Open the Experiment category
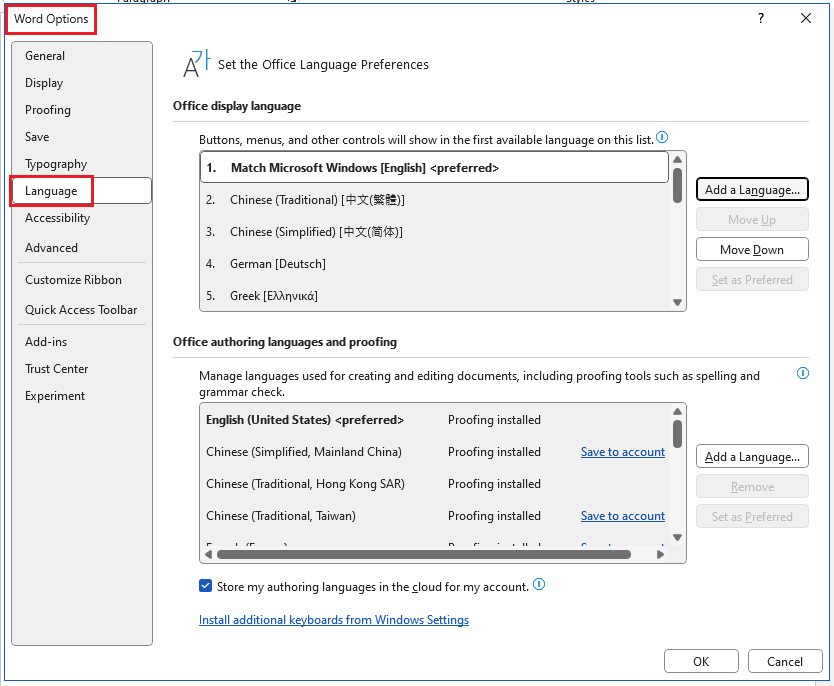 point(81,396)
